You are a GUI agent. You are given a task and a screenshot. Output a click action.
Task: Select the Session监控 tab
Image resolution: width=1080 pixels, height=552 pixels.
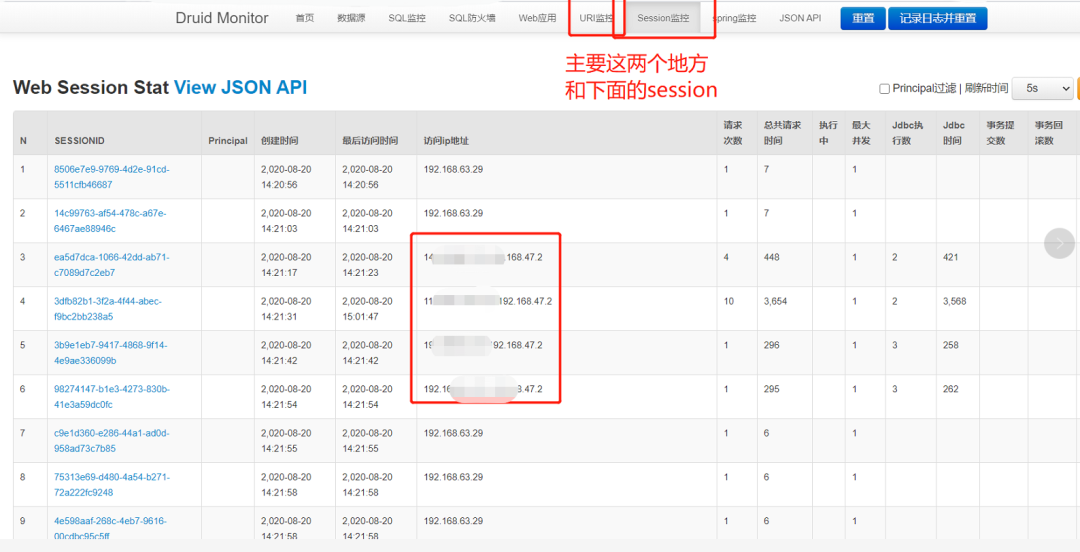coord(663,19)
